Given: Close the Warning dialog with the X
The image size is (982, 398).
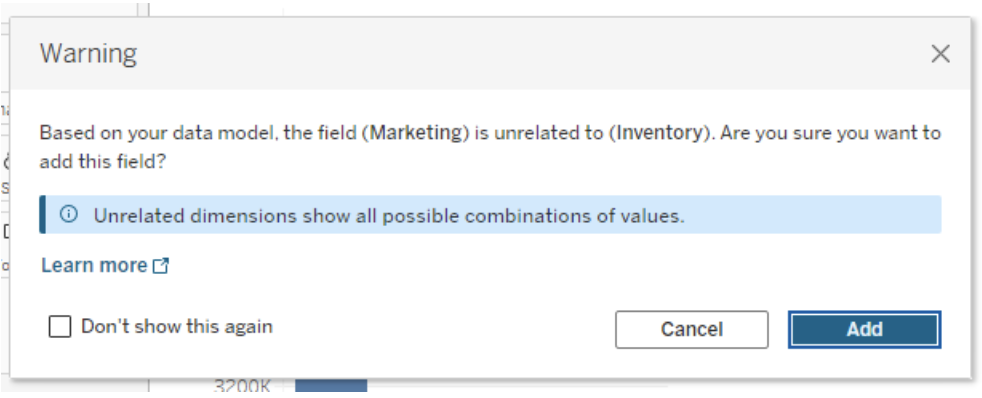Looking at the screenshot, I should click(940, 54).
